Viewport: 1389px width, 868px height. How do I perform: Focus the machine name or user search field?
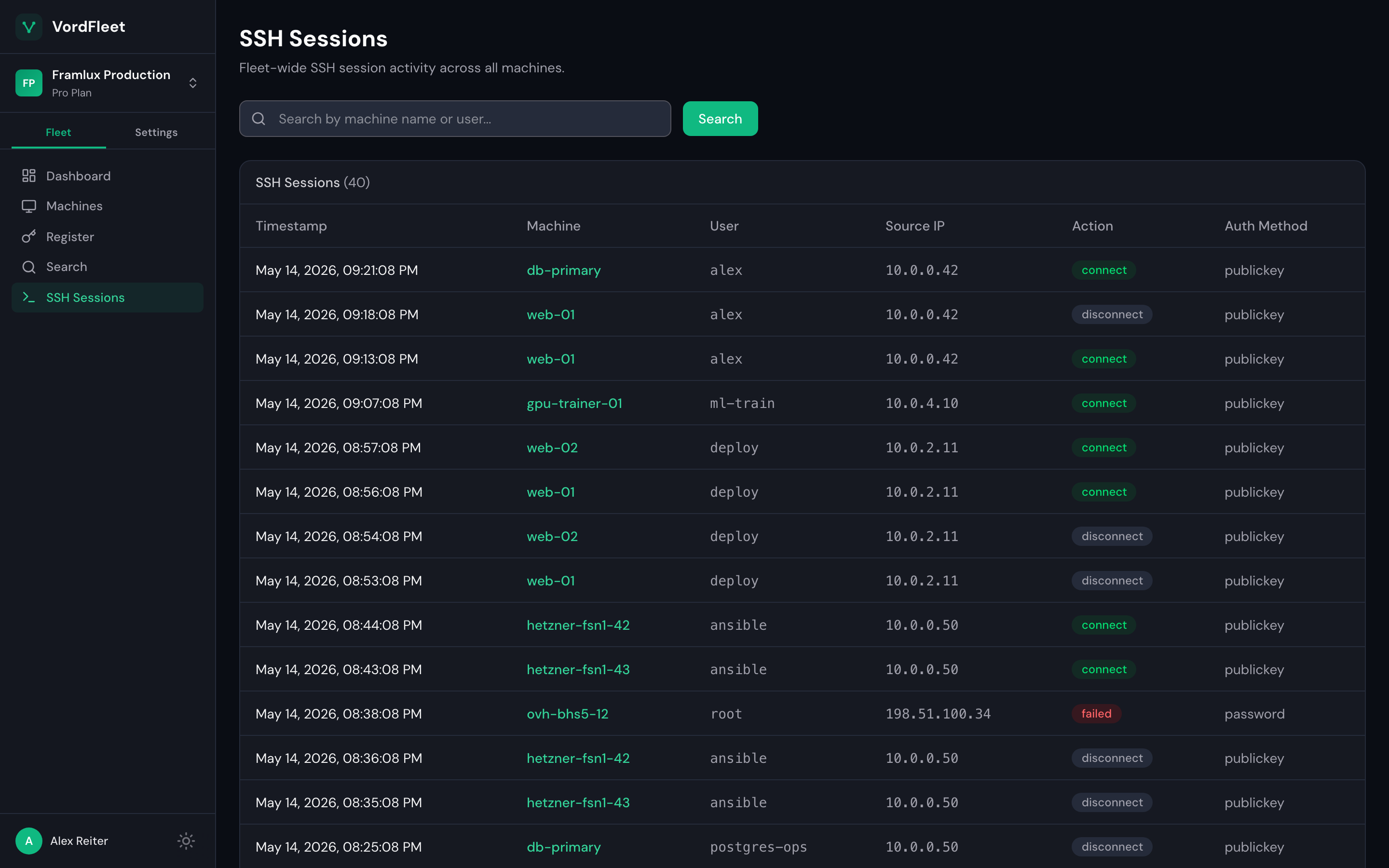click(x=455, y=119)
